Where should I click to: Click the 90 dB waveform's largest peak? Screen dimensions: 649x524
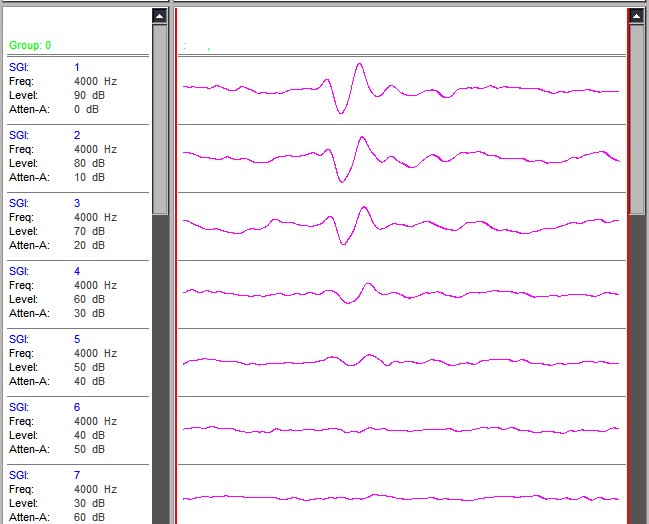(359, 66)
